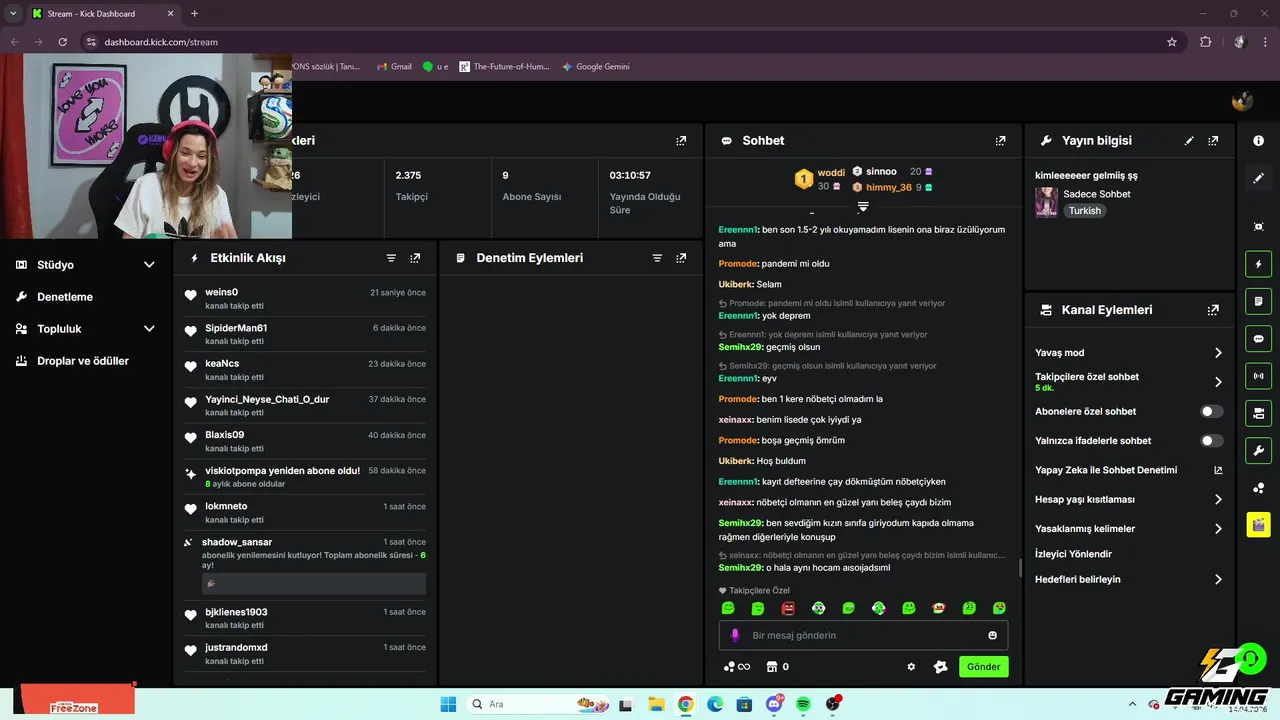Click İzleyici Yönlendir option

(1073, 554)
